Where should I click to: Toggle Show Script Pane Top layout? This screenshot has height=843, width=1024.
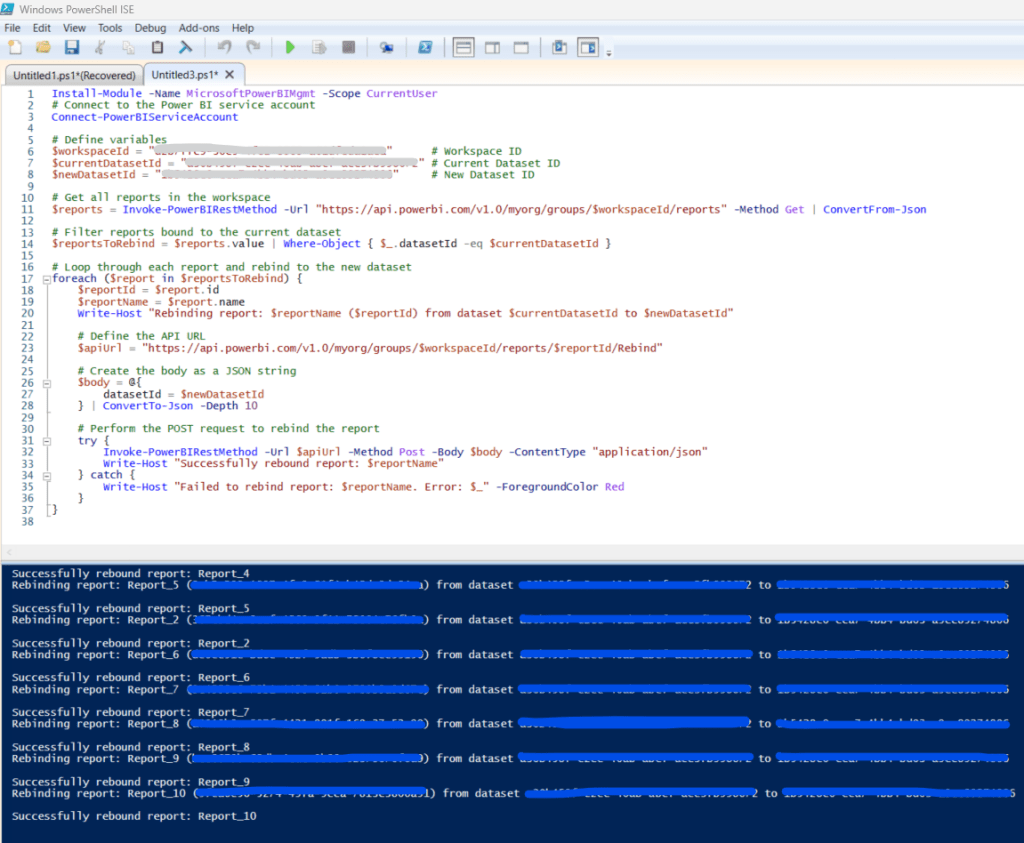coord(463,47)
